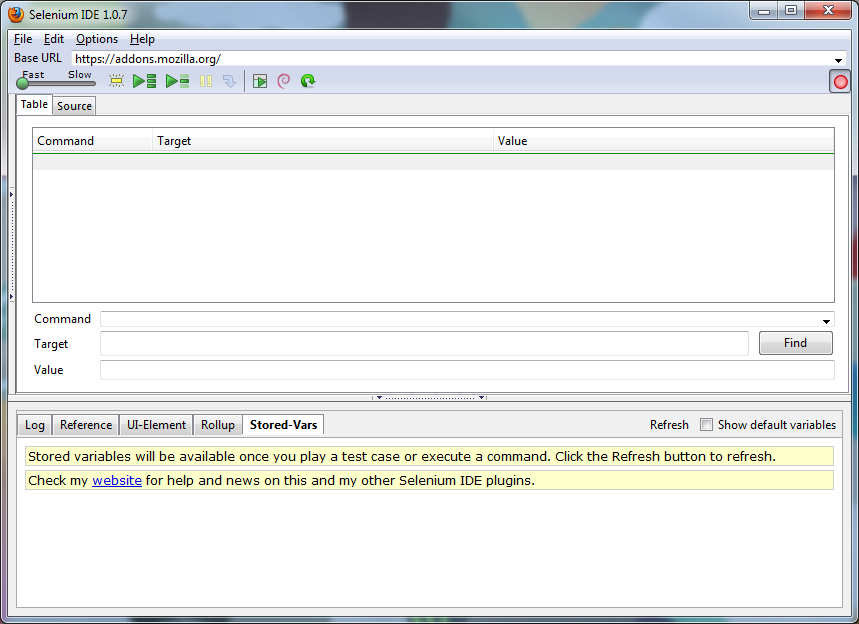Click the Command column header

coord(93,141)
